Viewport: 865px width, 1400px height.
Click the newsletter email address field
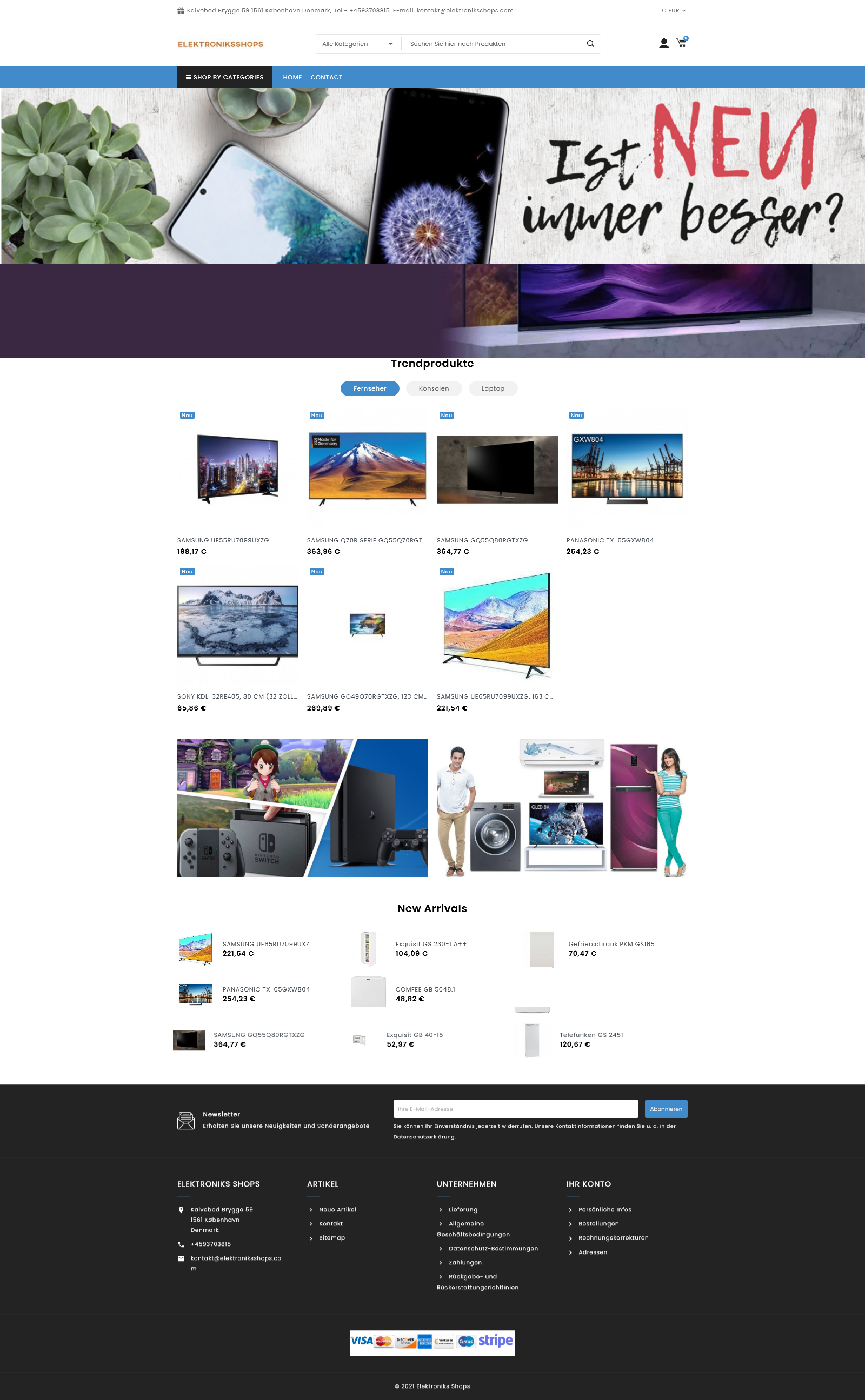pos(515,1109)
